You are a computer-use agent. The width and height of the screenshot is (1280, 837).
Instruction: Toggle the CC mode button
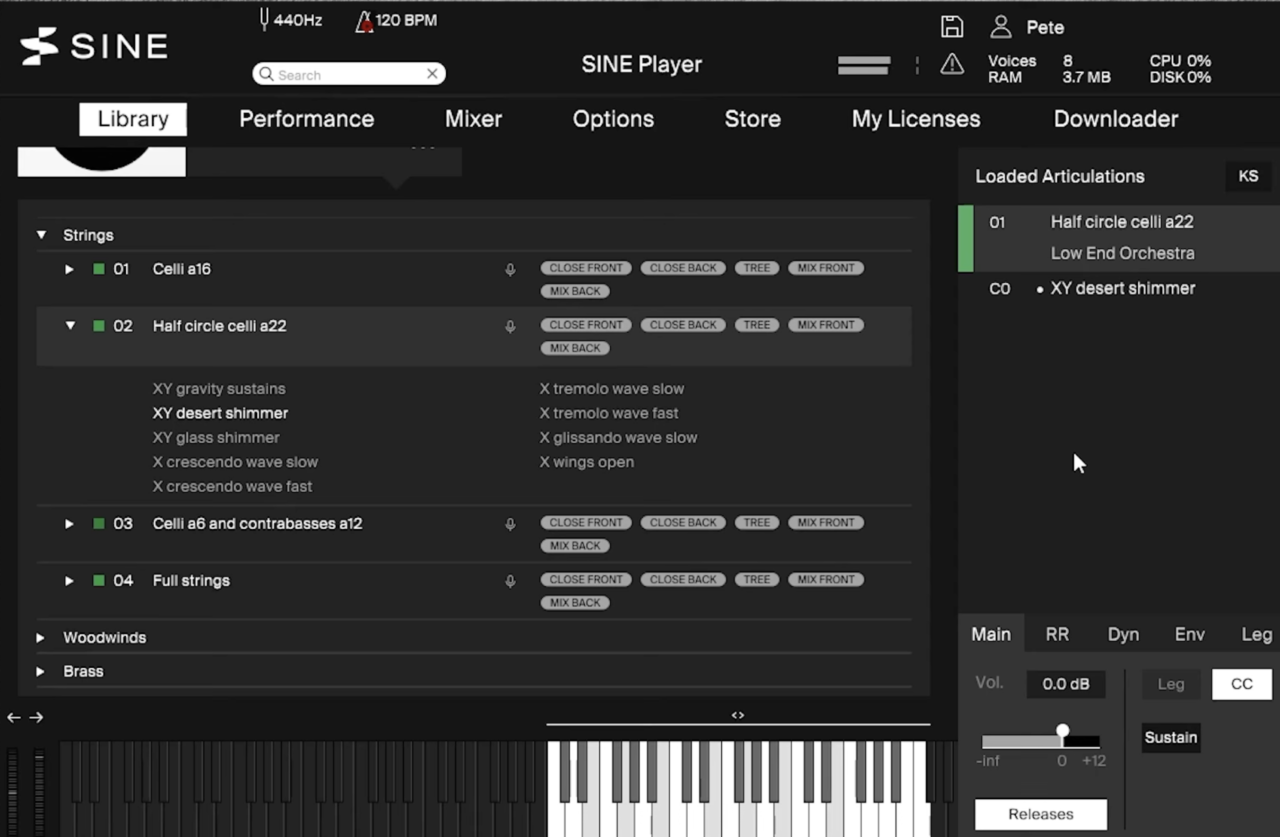pos(1242,684)
